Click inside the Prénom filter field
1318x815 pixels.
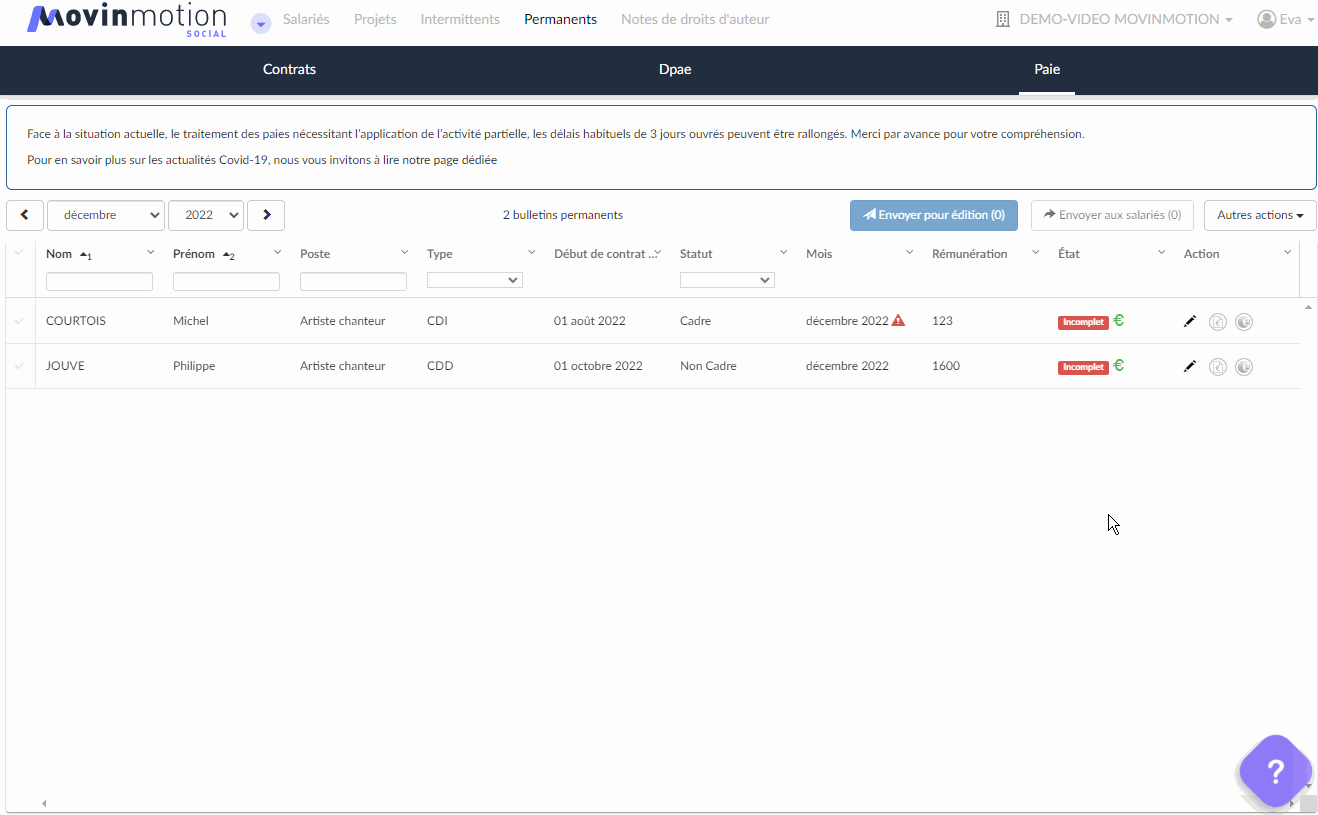226,282
